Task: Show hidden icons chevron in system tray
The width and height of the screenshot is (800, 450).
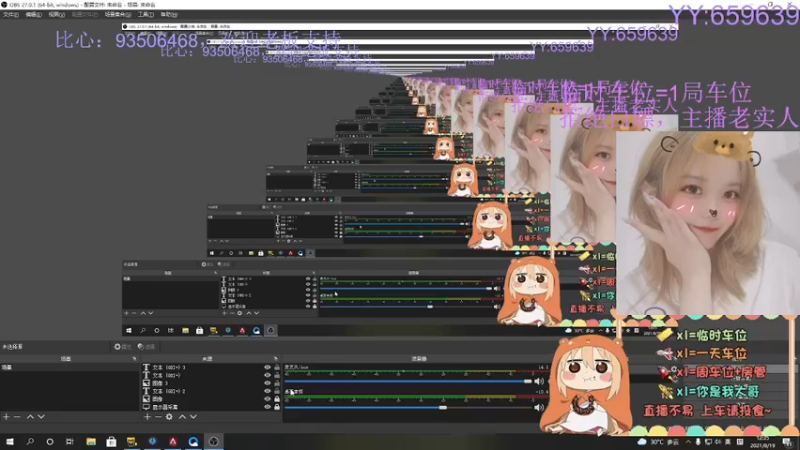Action: tap(688, 442)
